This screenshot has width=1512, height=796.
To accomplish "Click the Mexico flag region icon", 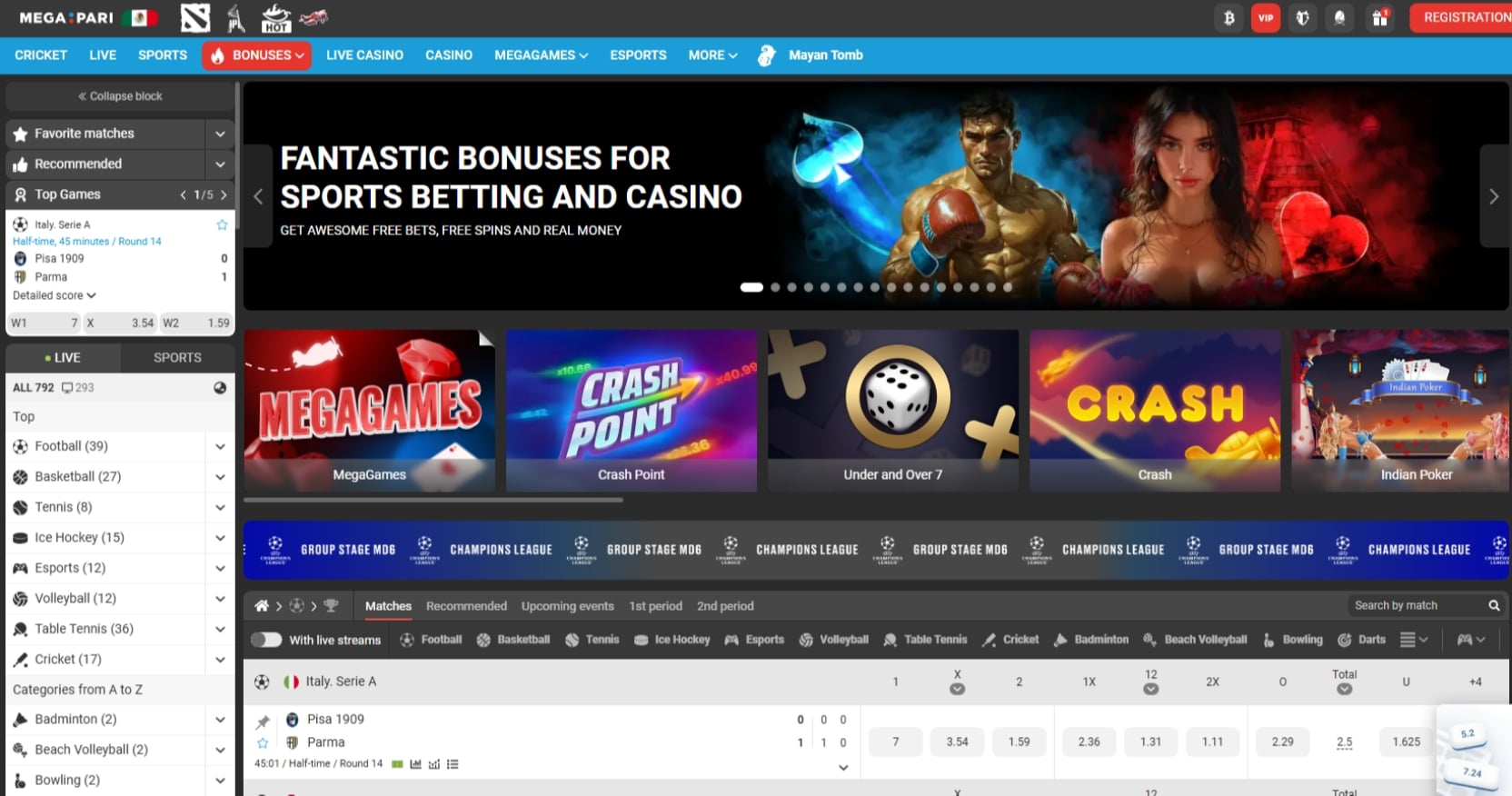I will [141, 18].
